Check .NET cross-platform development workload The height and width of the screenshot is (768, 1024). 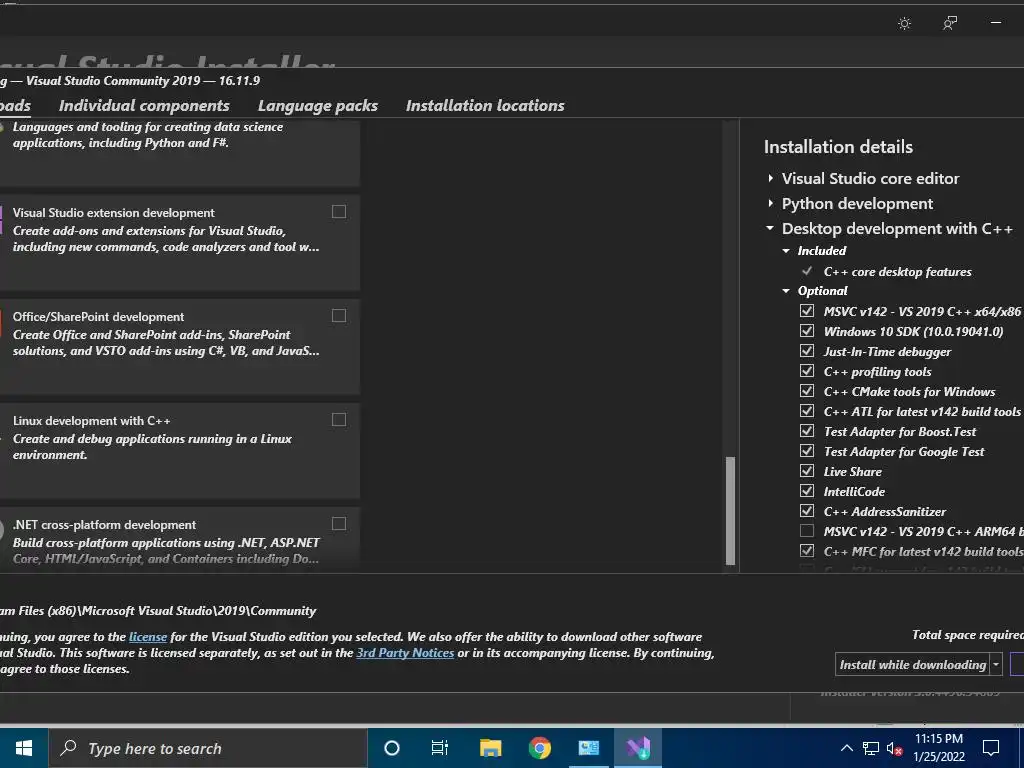339,524
